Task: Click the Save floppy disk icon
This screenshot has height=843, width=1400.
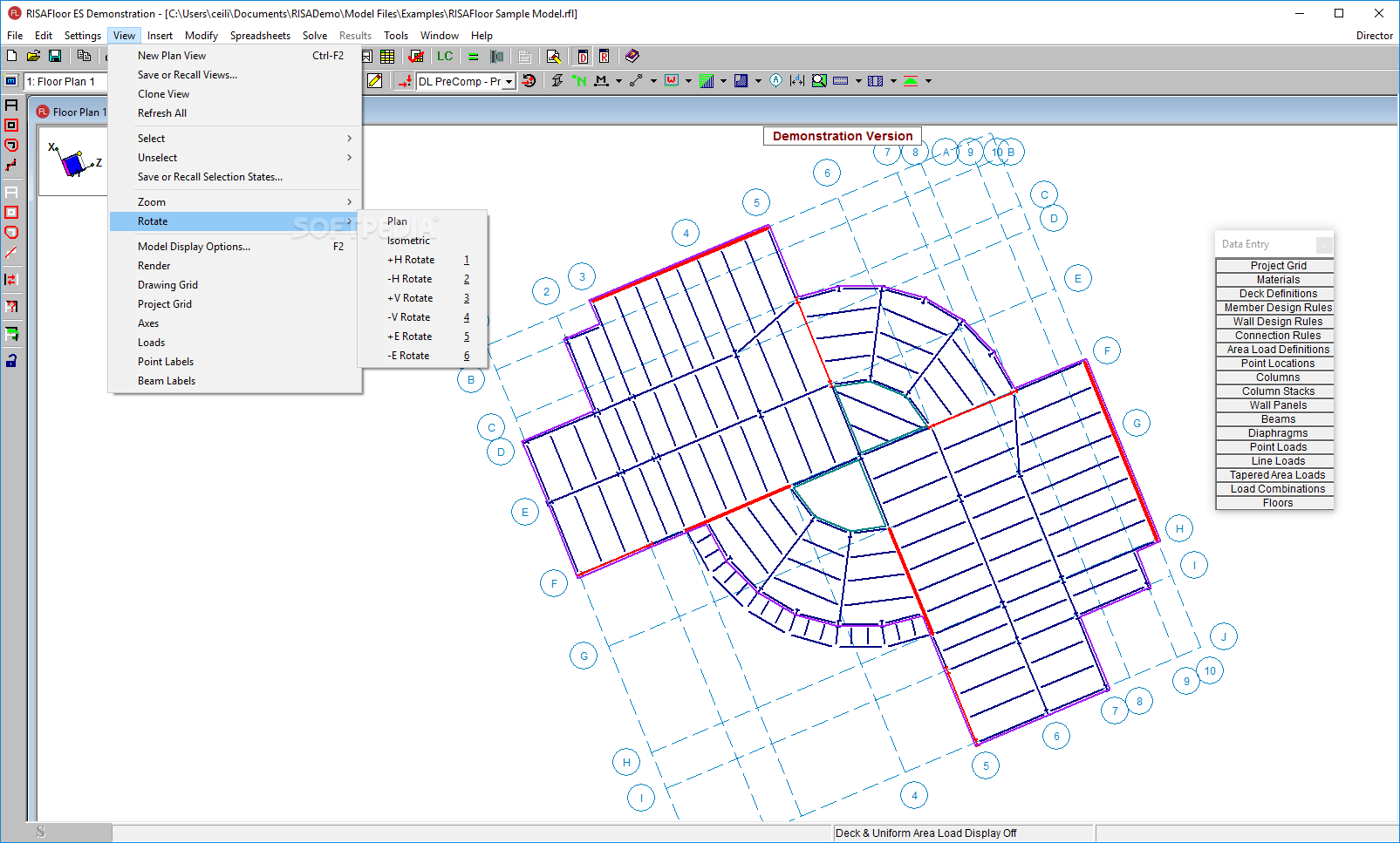Action: pyautogui.click(x=55, y=56)
